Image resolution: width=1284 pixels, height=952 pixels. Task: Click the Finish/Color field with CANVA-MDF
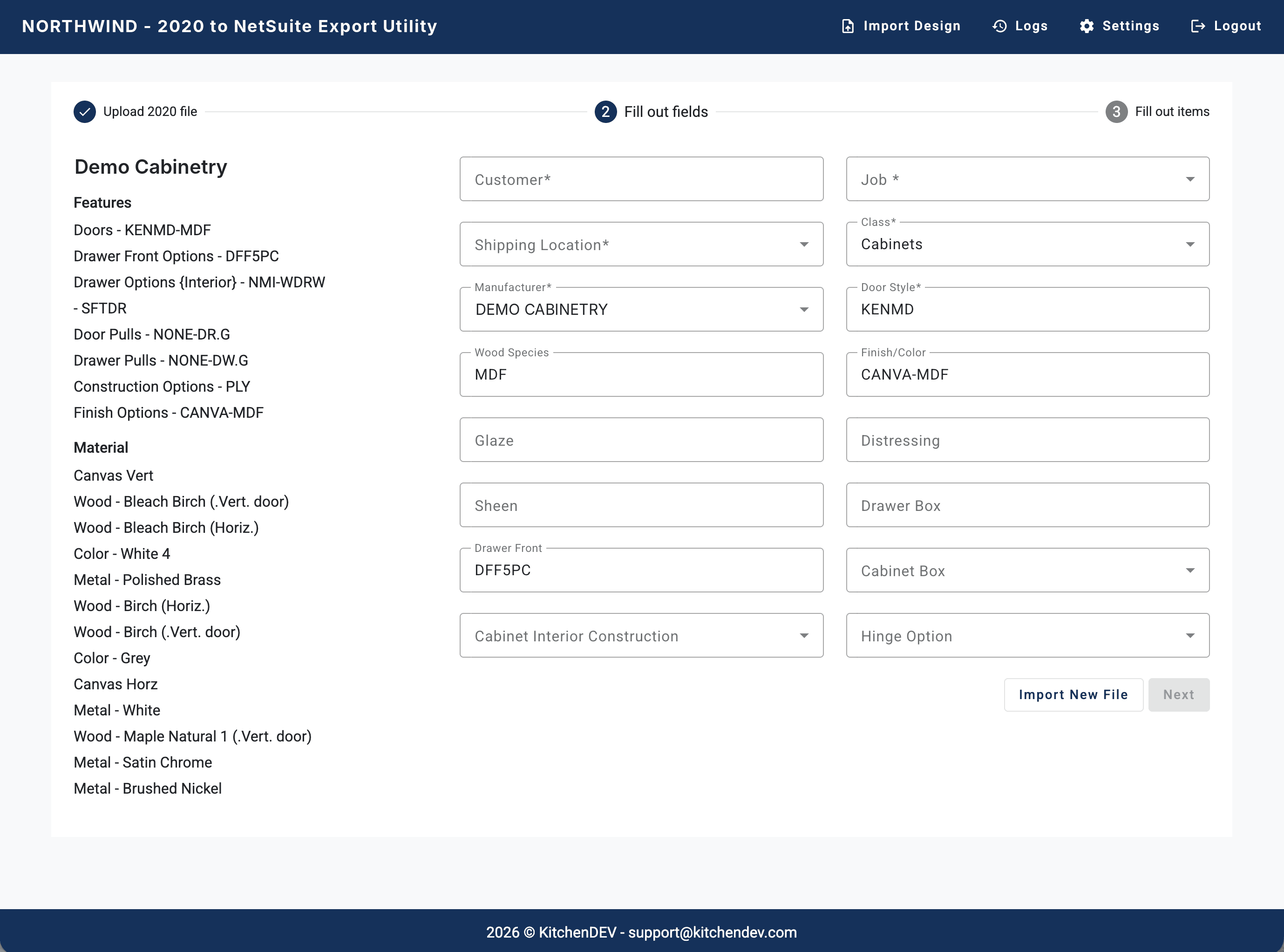click(1027, 374)
